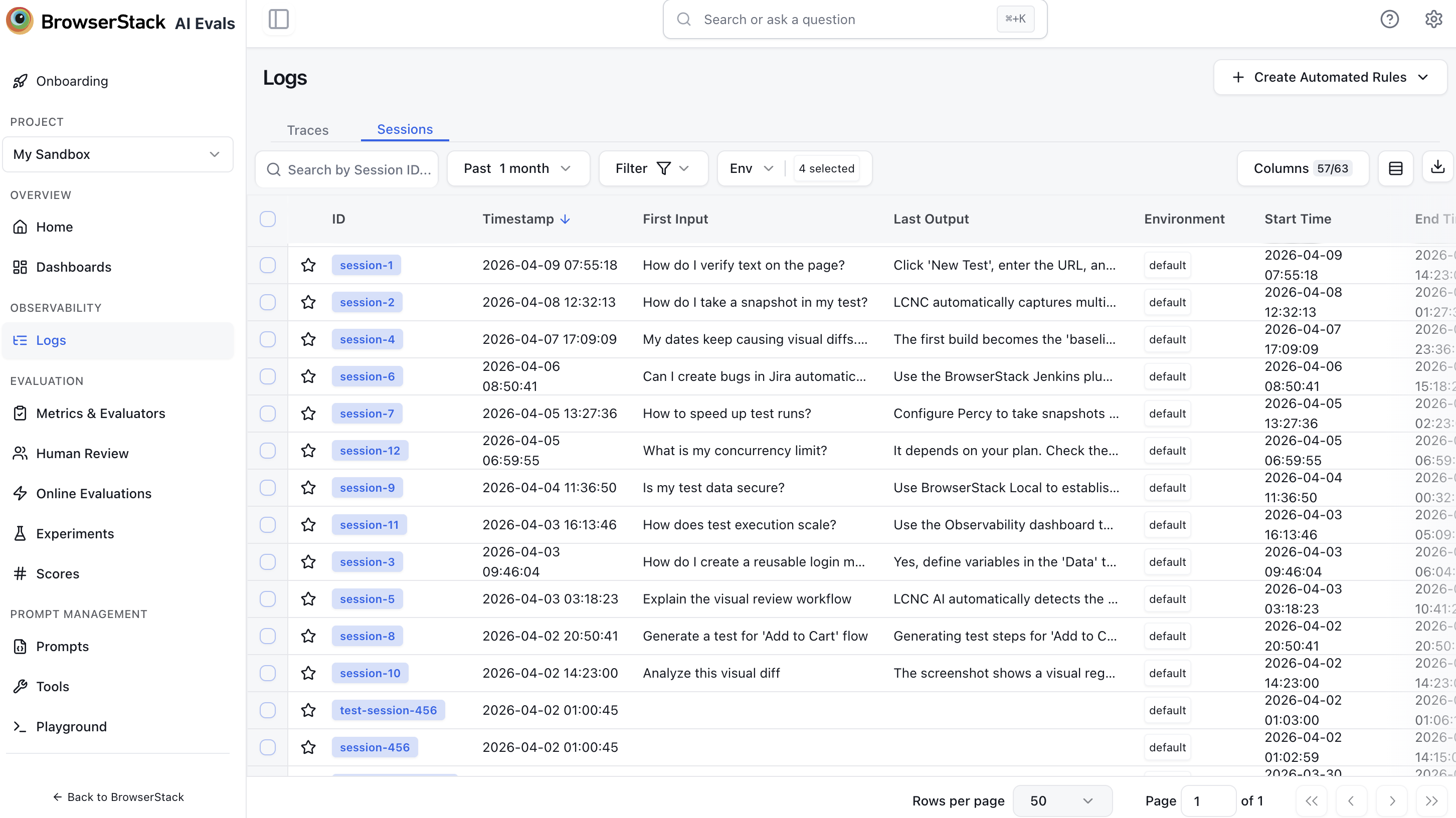Sort by Timestamp column arrow
The height and width of the screenshot is (818, 1456).
pos(565,219)
